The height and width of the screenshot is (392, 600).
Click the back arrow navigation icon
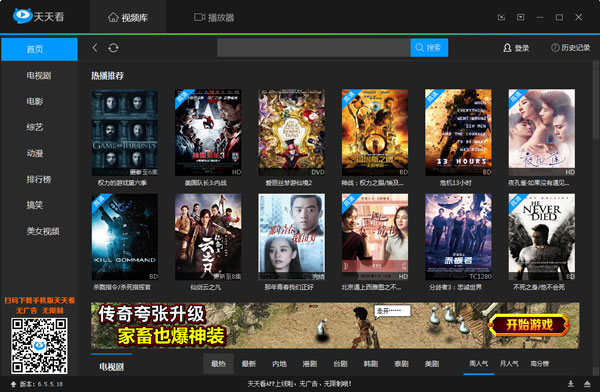pyautogui.click(x=95, y=48)
